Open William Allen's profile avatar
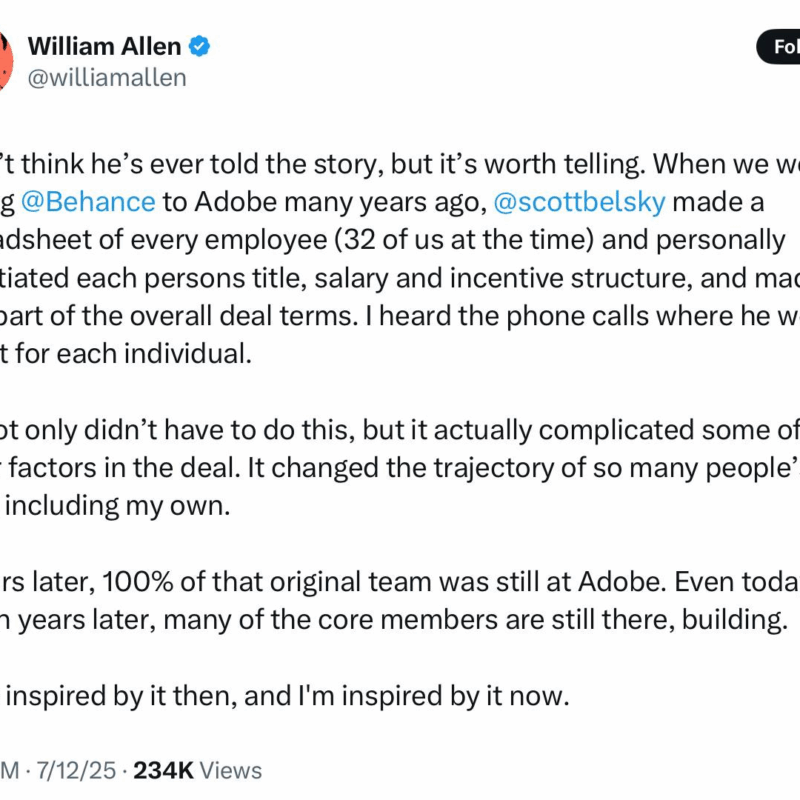This screenshot has height=800, width=800. click(x=5, y=60)
